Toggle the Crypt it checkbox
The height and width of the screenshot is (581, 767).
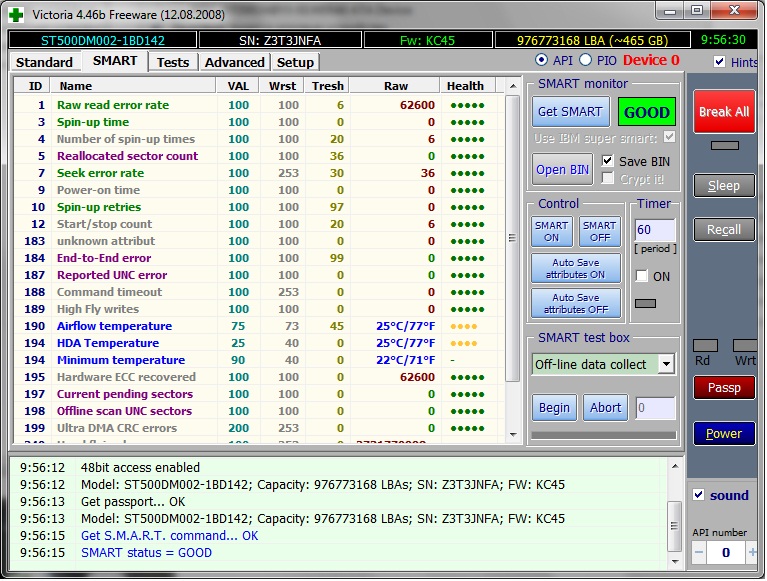608,178
